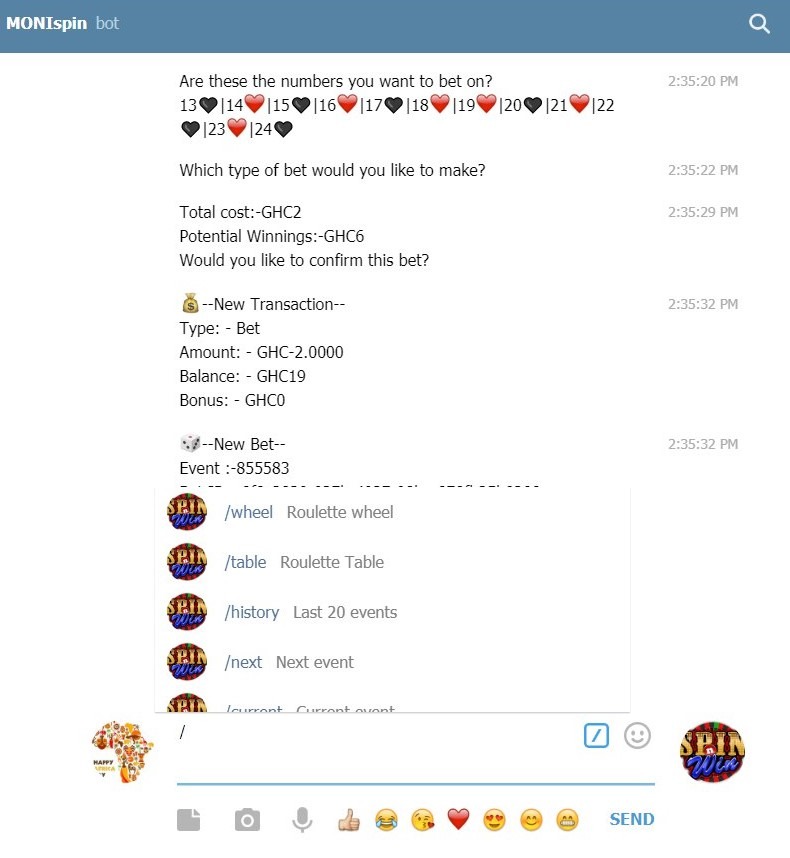Attach a file using the document icon

click(189, 820)
